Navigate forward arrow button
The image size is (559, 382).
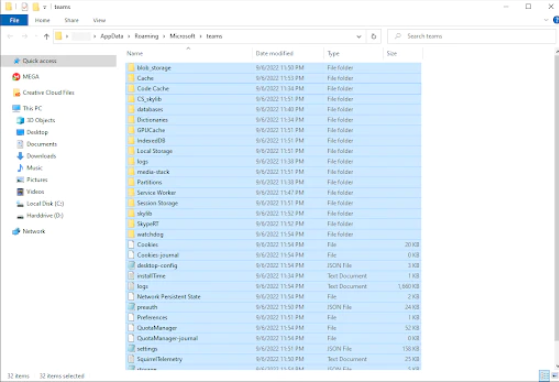[x=25, y=36]
